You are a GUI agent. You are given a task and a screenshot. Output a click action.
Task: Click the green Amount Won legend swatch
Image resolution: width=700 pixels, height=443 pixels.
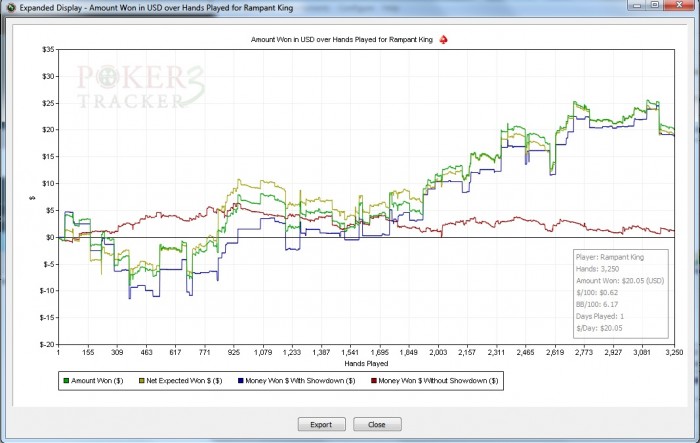click(x=66, y=381)
